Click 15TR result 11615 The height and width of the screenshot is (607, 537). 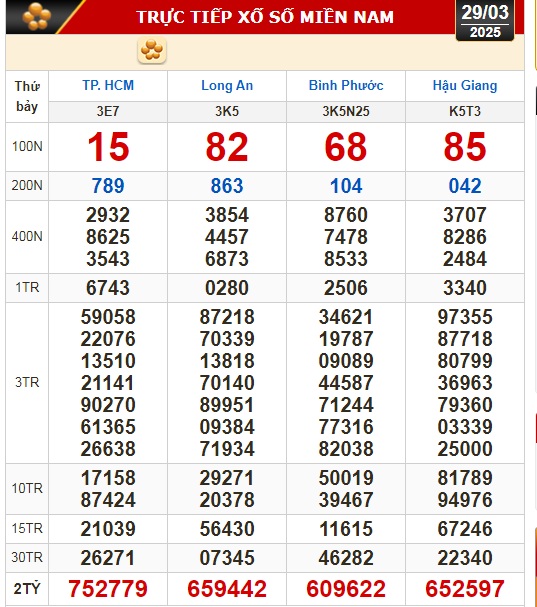[346, 529]
